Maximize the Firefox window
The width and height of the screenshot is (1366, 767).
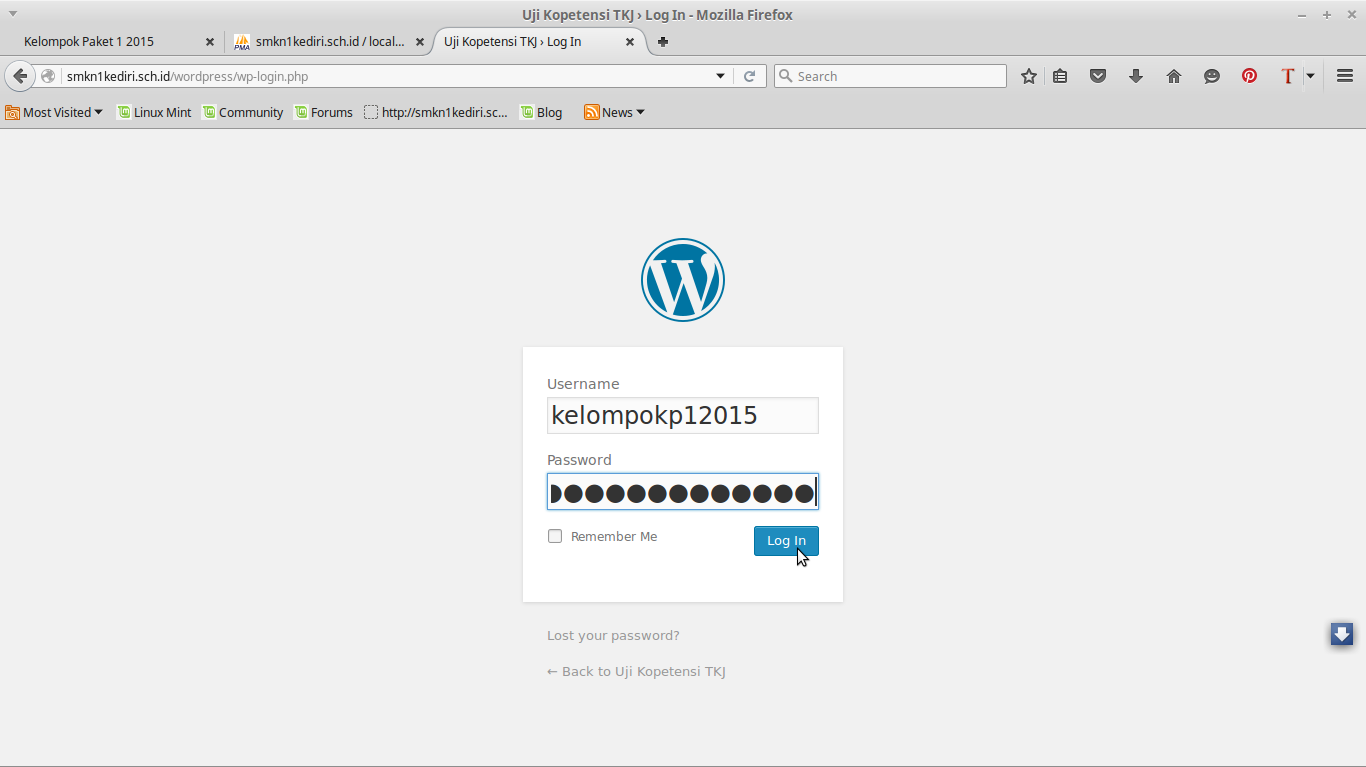coord(1327,15)
